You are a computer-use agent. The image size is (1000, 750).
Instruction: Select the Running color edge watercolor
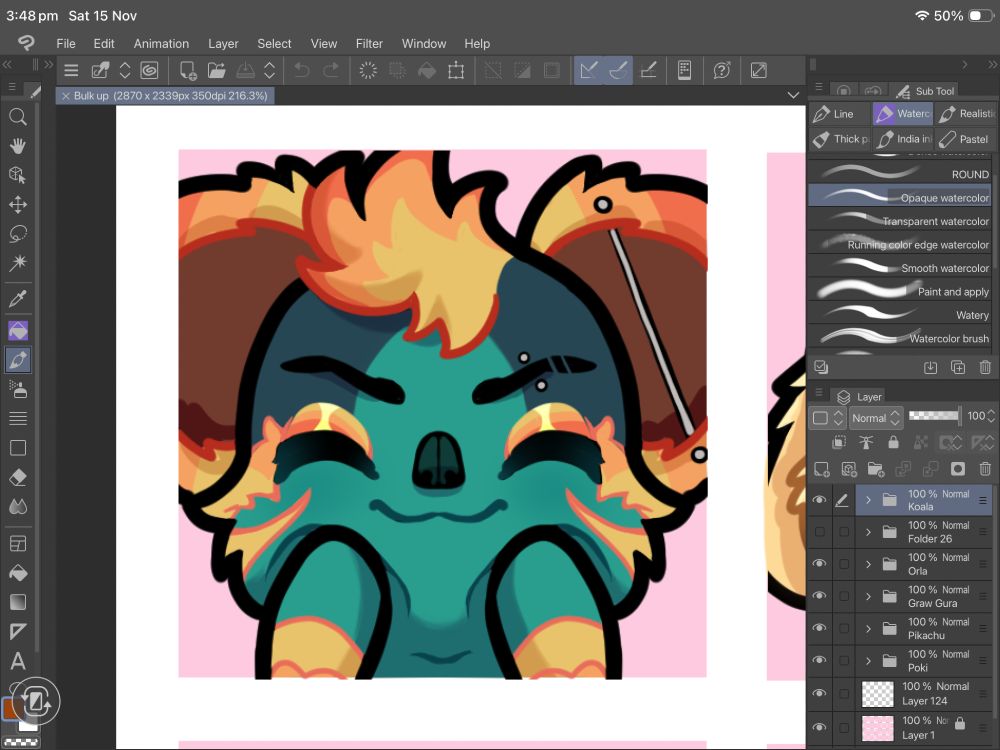tap(899, 244)
